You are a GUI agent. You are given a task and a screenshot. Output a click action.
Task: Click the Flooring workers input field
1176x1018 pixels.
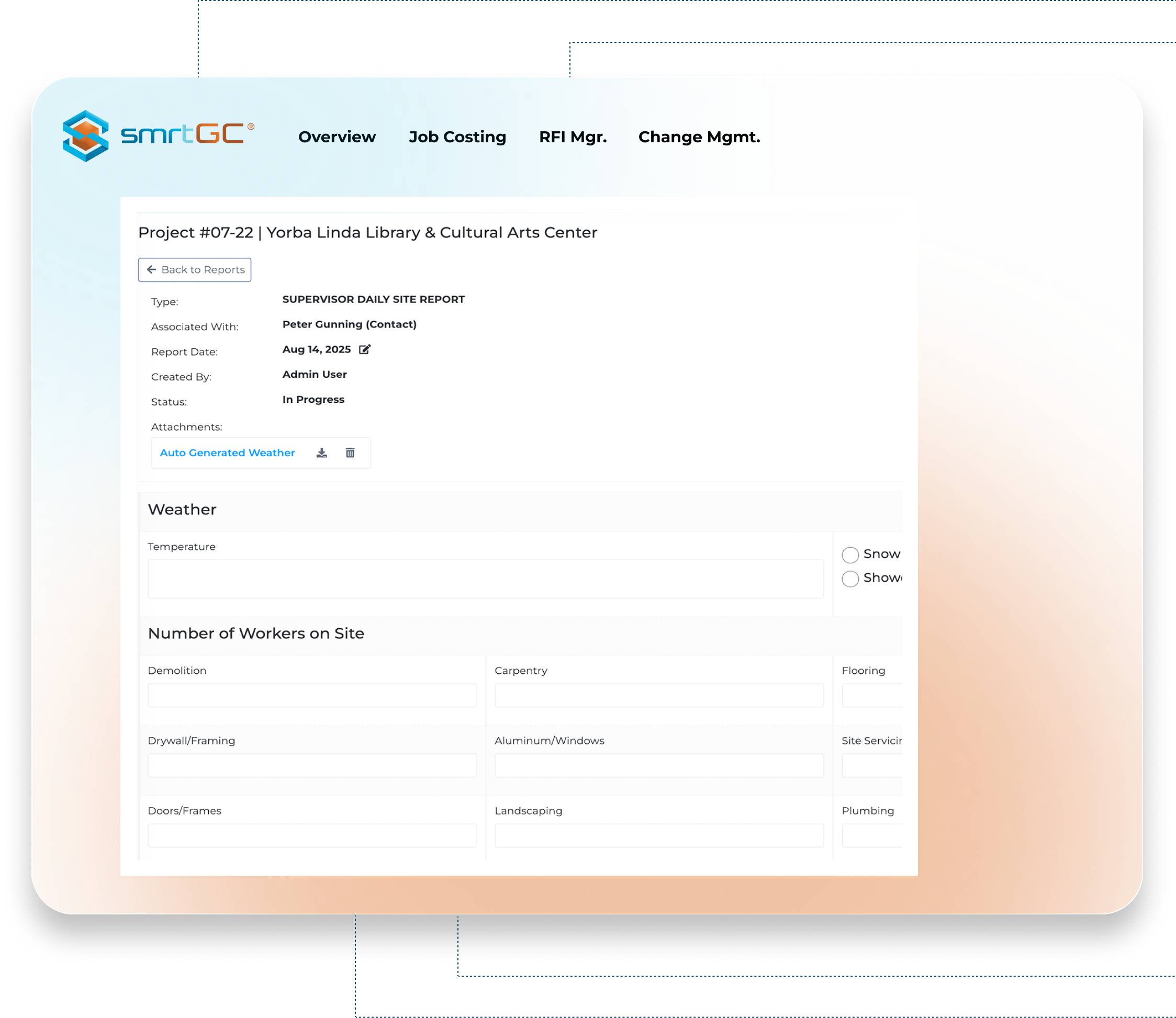point(871,695)
